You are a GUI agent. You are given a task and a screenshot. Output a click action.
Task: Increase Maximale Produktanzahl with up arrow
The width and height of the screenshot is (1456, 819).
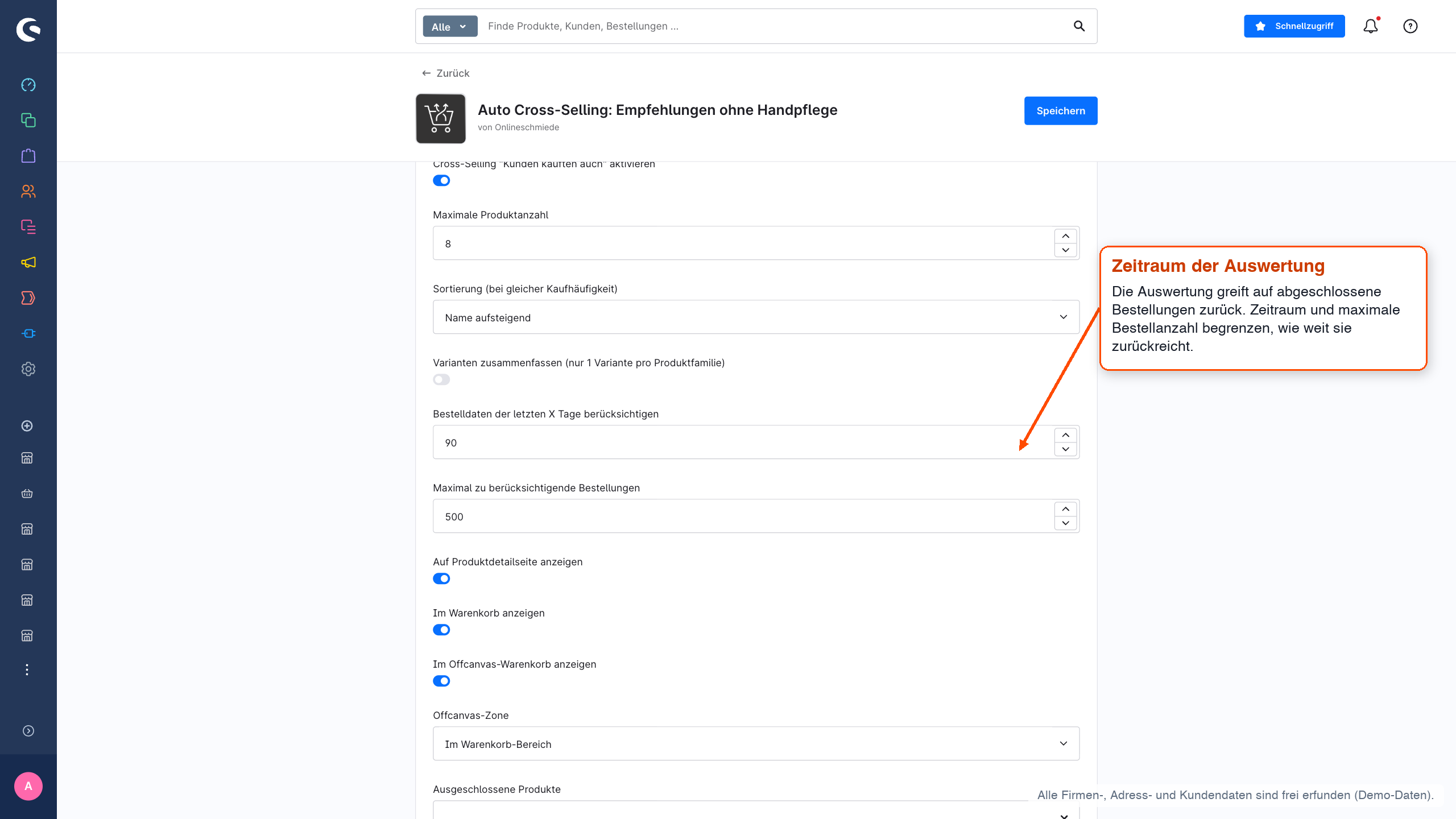(x=1065, y=236)
